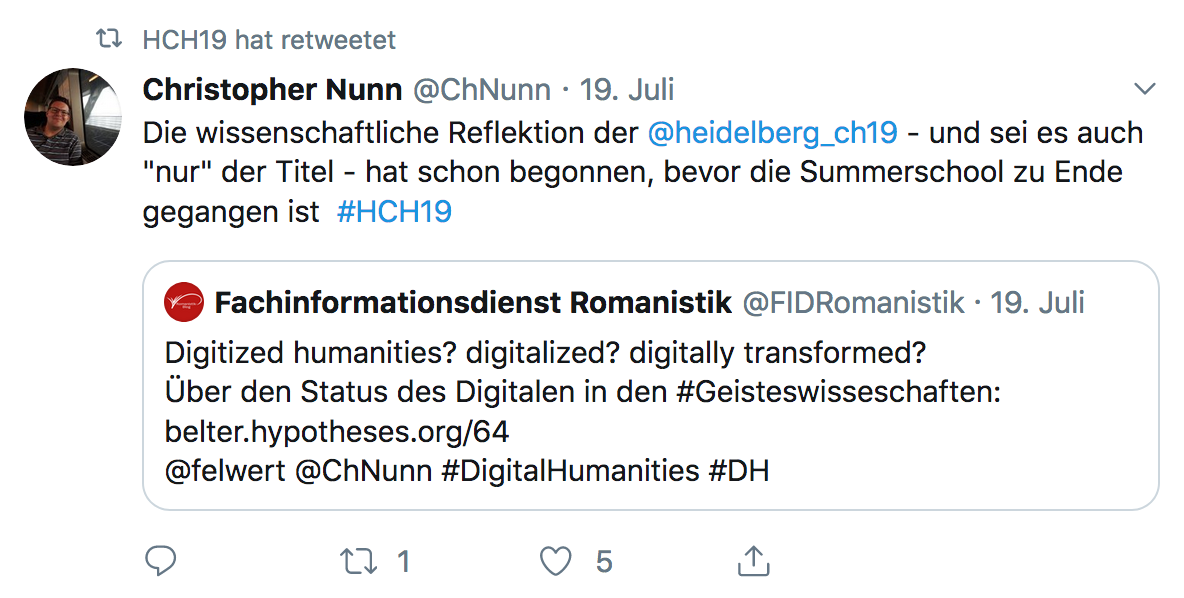1184x598 pixels.
Task: Click the belter.hypotheses.org/64 link text
Action: (x=337, y=431)
